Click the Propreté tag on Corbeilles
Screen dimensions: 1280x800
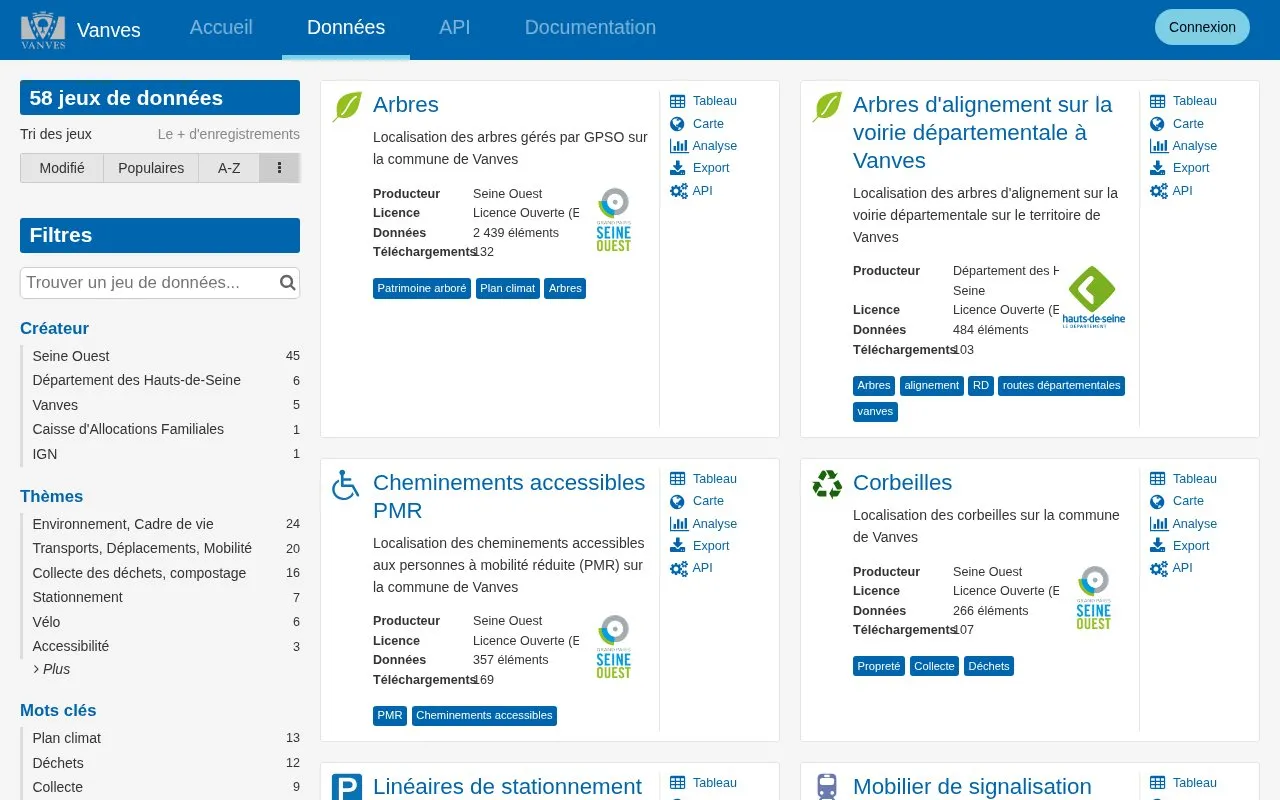(x=879, y=666)
